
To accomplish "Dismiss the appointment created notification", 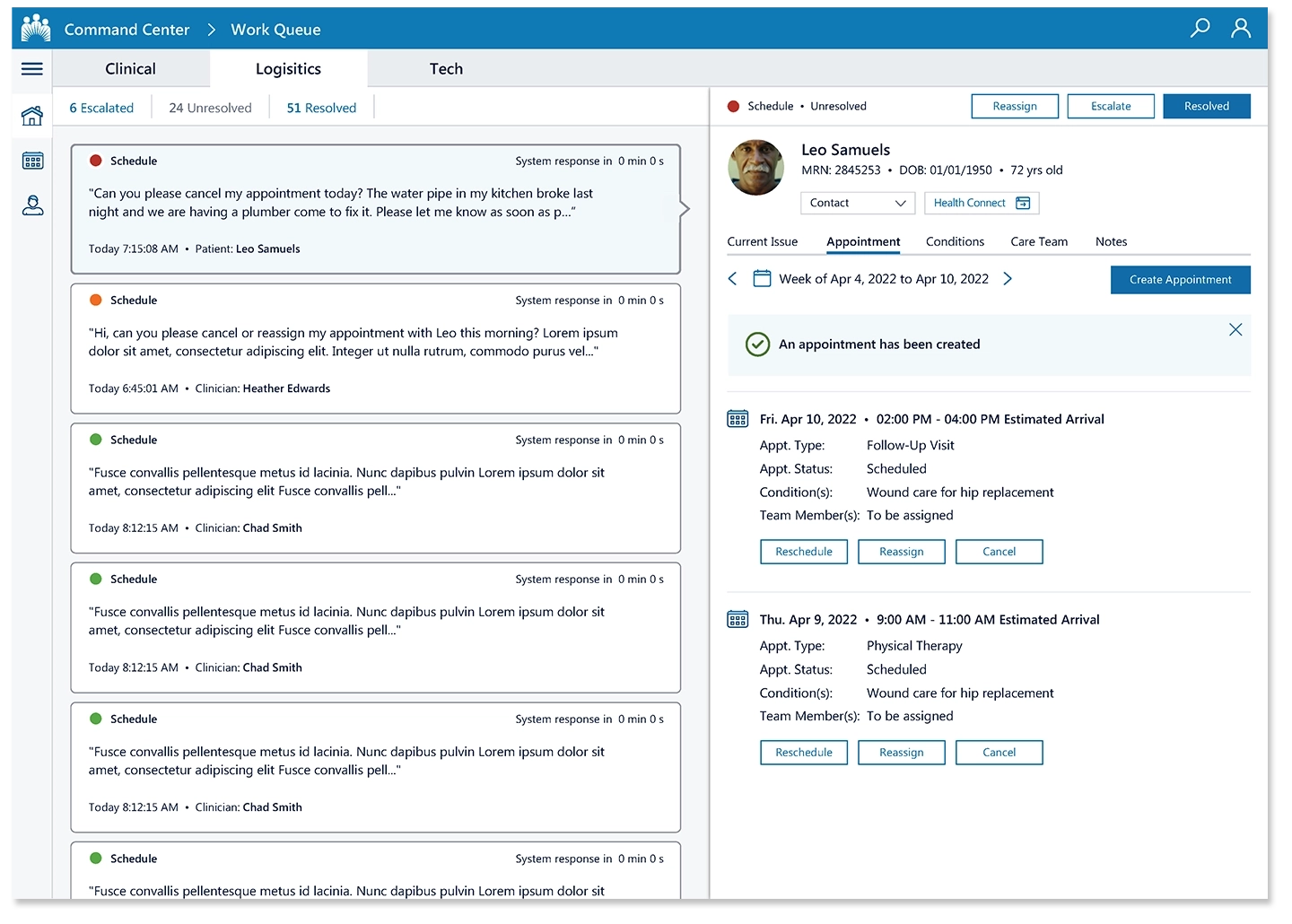I will (1235, 330).
